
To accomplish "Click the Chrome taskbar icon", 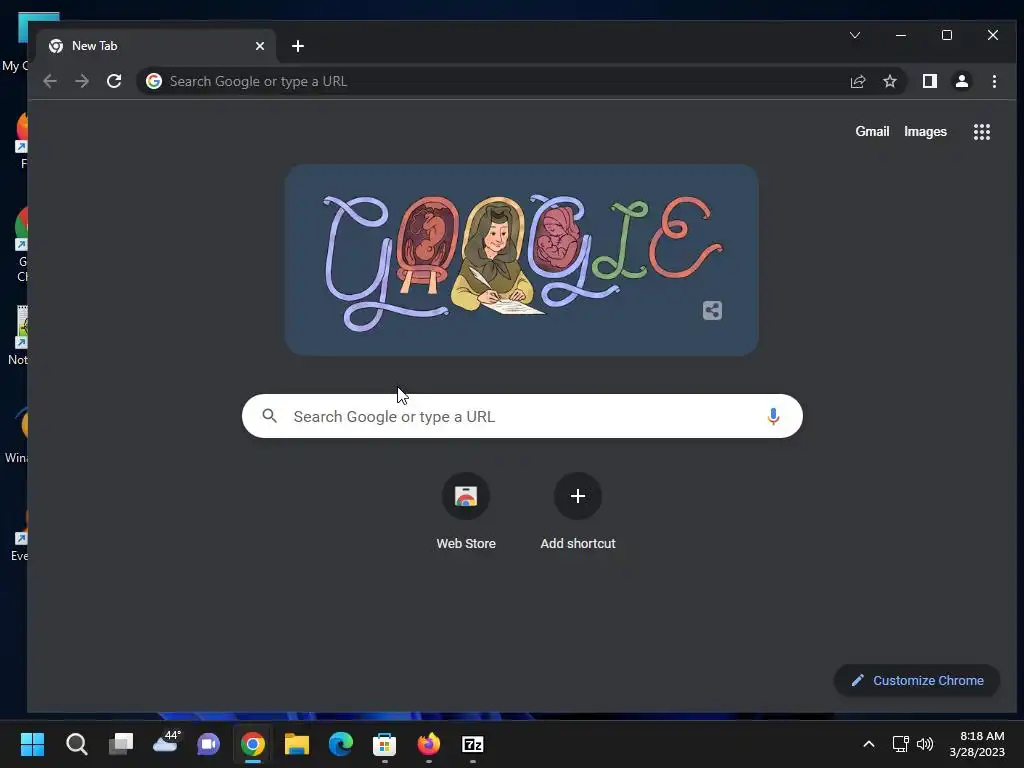I will pos(253,744).
